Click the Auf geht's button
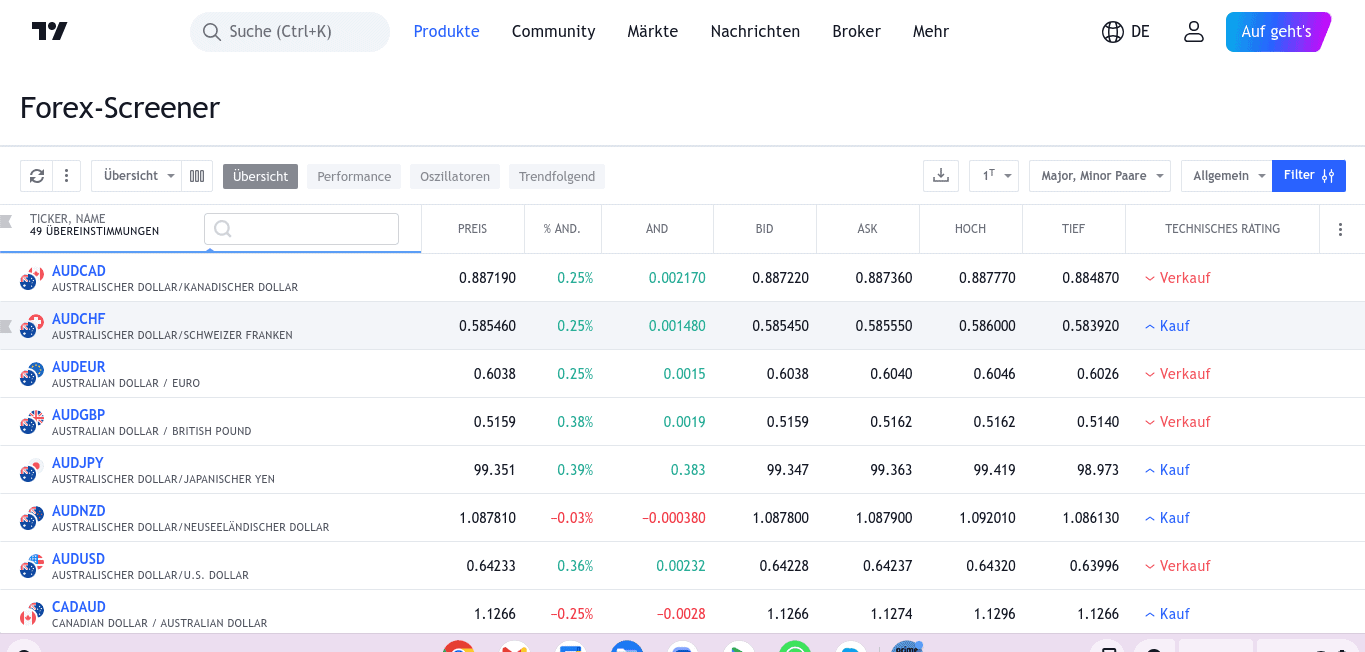The height and width of the screenshot is (652, 1365). [1276, 32]
